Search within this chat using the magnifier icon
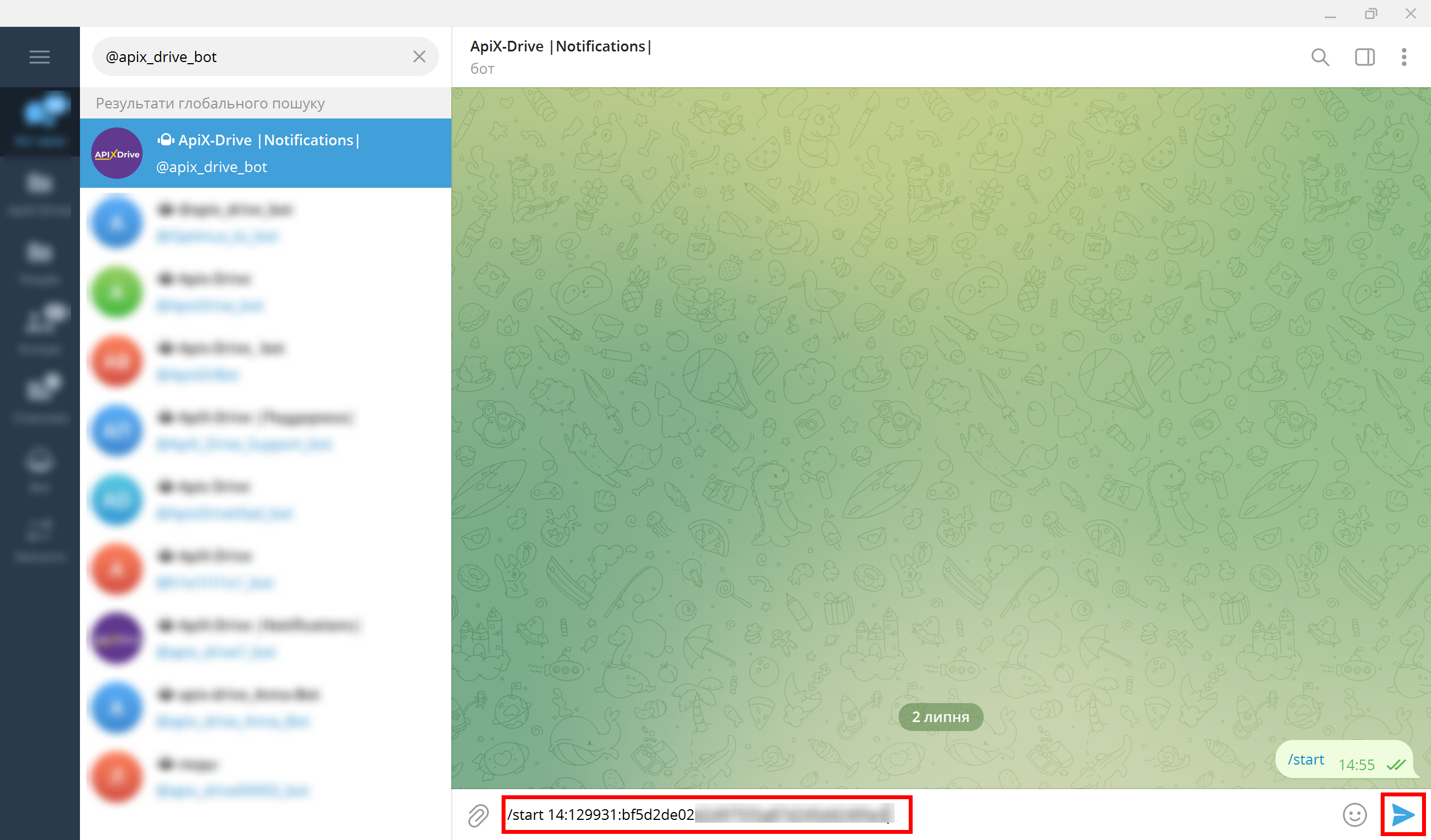The image size is (1431, 840). (1320, 57)
